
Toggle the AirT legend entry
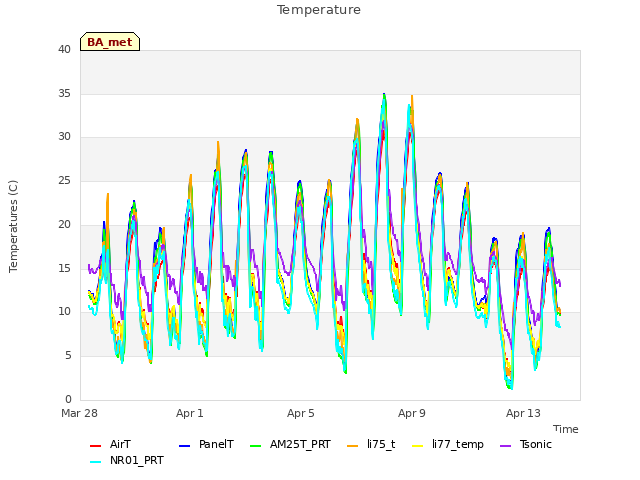(x=110, y=444)
